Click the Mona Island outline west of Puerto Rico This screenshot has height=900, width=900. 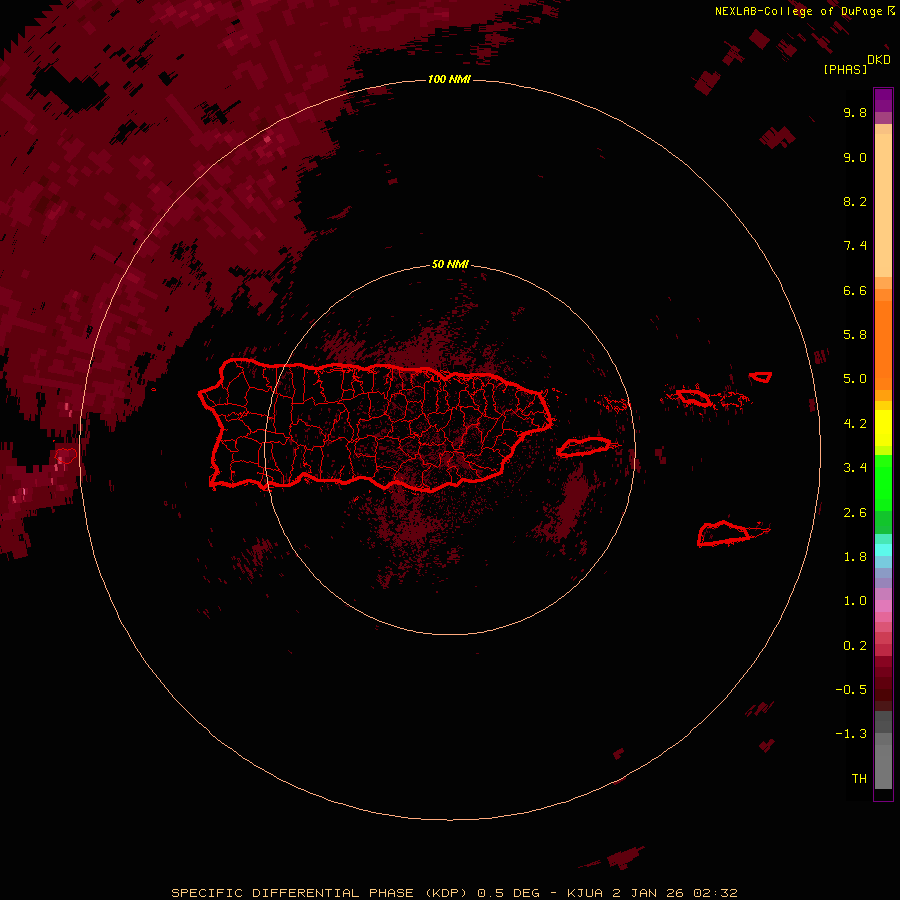(66, 456)
